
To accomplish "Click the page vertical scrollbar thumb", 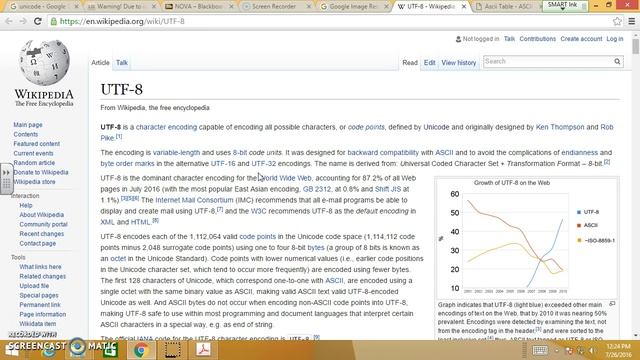I will coord(636,46).
